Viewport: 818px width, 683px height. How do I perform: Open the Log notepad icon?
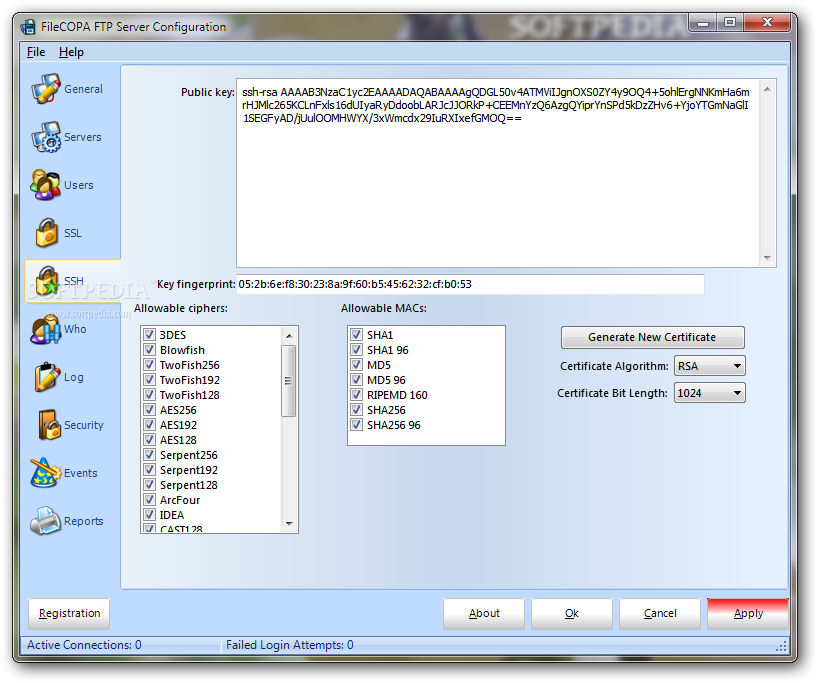46,377
